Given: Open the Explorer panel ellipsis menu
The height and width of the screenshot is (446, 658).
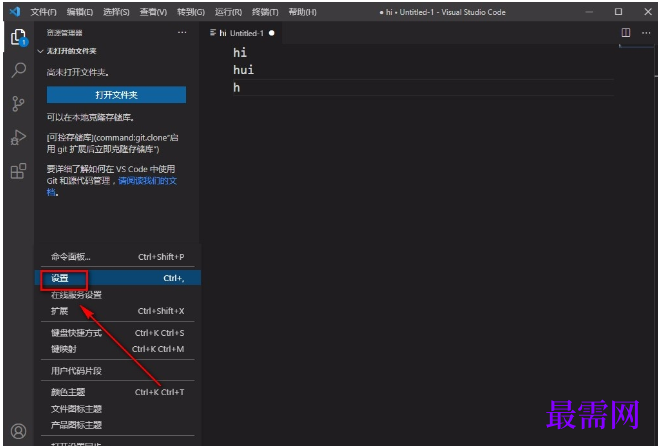Looking at the screenshot, I should tap(182, 32).
